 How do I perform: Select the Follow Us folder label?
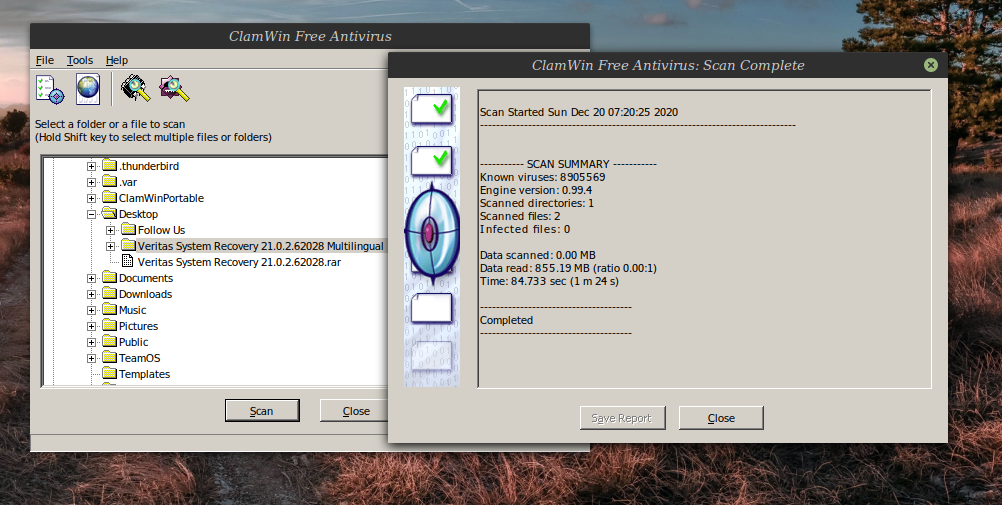pyautogui.click(x=162, y=229)
